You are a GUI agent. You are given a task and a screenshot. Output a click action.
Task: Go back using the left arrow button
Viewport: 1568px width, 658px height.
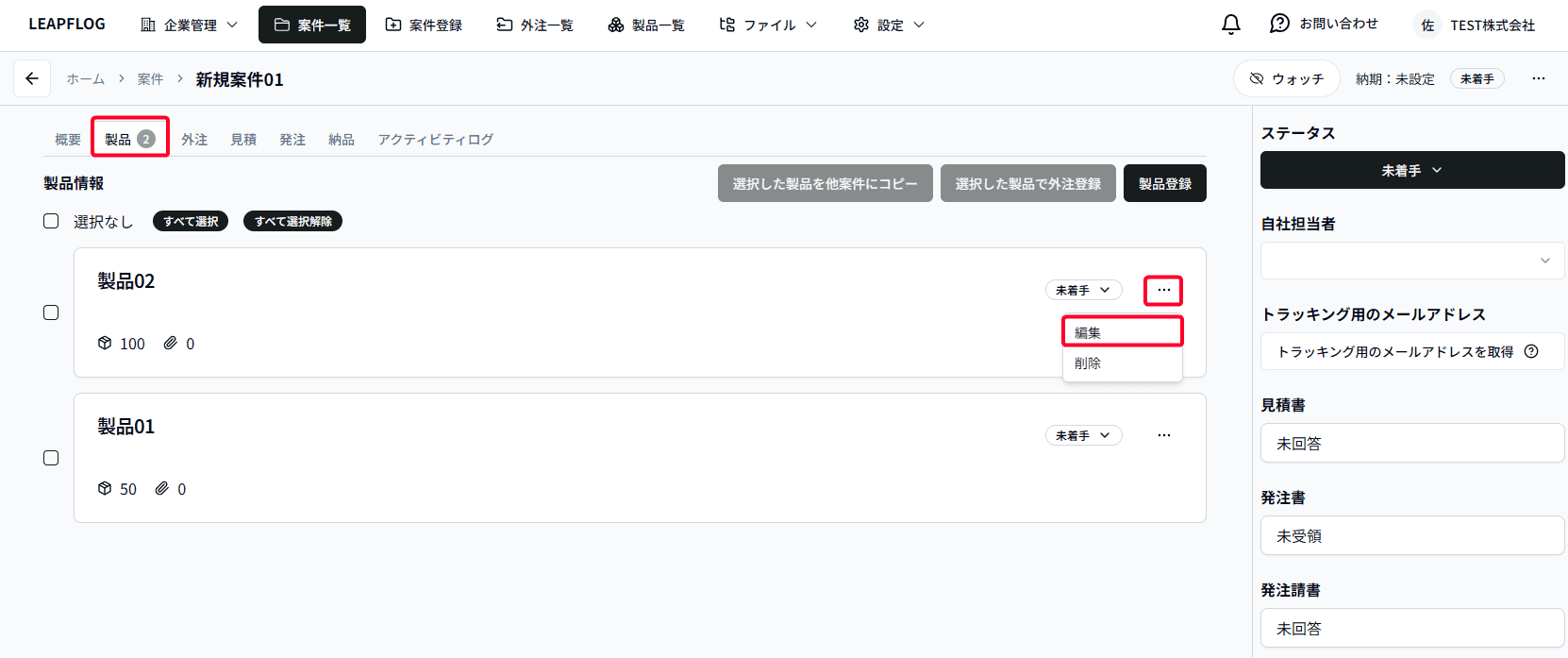point(32,79)
